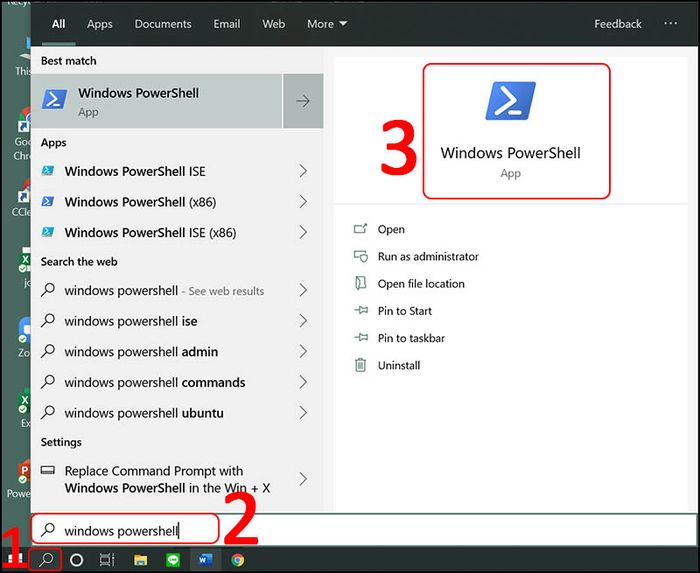Switch to the Apps filter tab

[x=100, y=24]
